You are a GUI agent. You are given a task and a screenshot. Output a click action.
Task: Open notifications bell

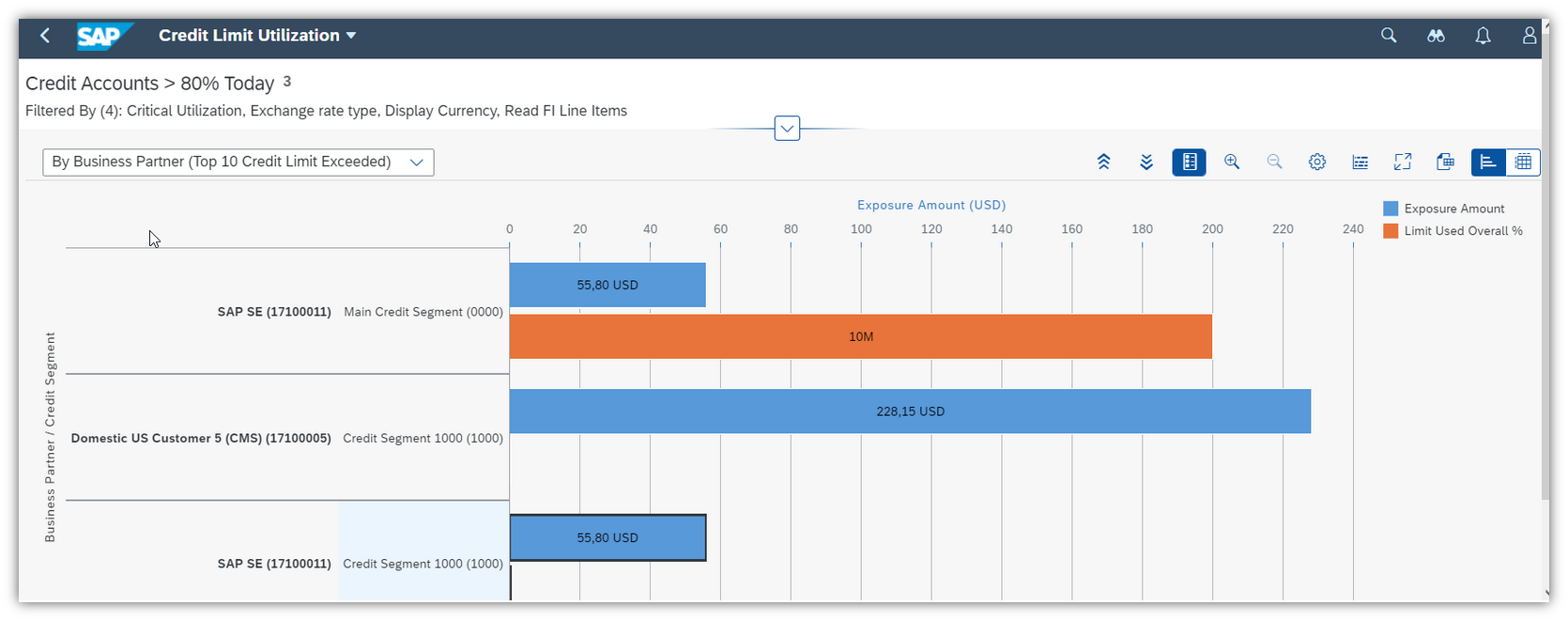click(1483, 36)
